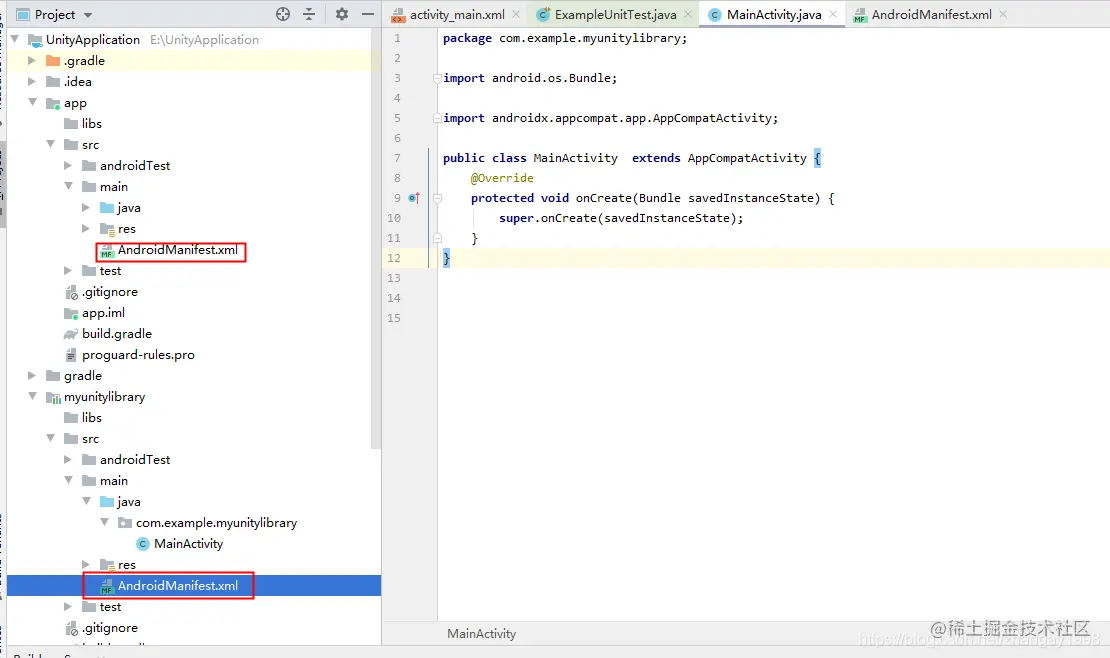
Task: Close the AndroidManifest.xml editor tab
Action: [x=1002, y=14]
